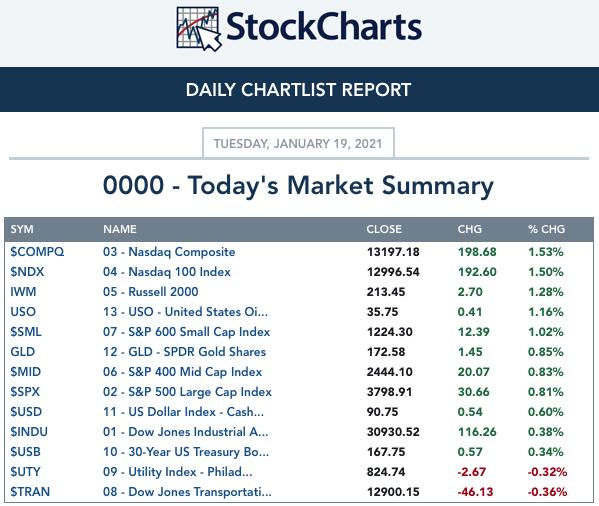Click the $UTY ticker symbol
599x506 pixels.
(x=25, y=472)
